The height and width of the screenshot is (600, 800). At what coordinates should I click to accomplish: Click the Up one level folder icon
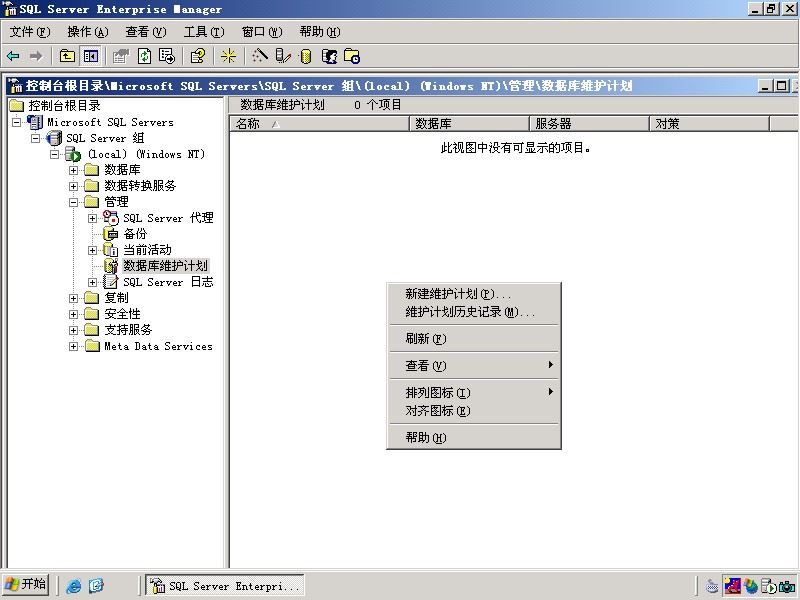coord(67,56)
